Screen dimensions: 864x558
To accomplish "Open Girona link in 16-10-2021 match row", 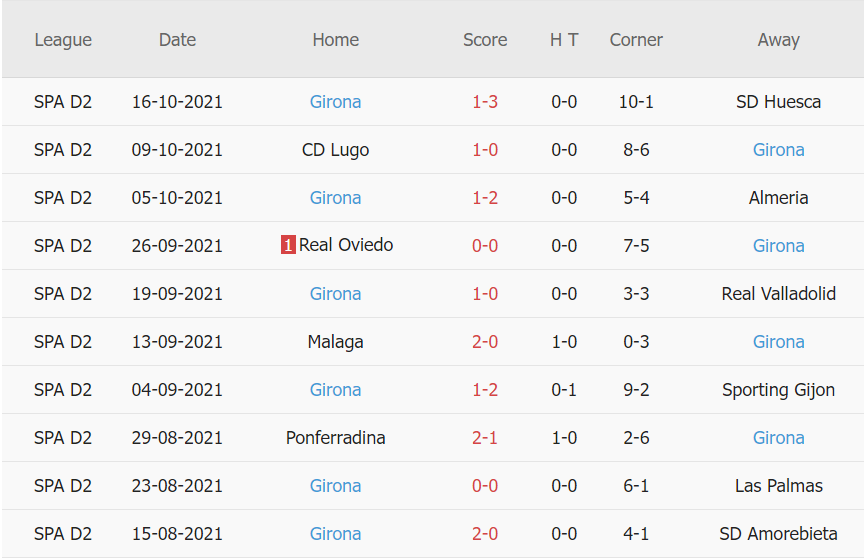I will point(335,102).
